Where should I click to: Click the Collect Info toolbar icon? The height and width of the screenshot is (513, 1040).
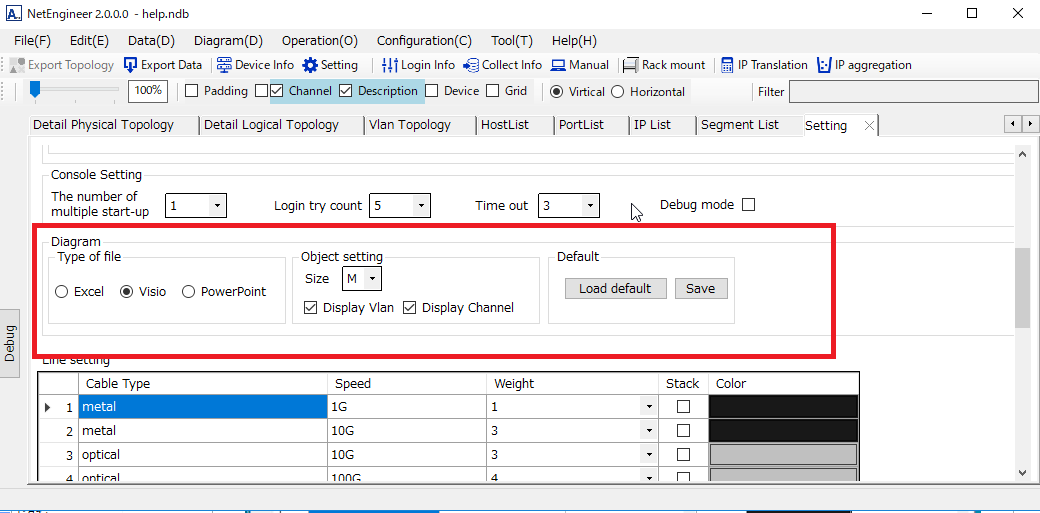(x=471, y=65)
